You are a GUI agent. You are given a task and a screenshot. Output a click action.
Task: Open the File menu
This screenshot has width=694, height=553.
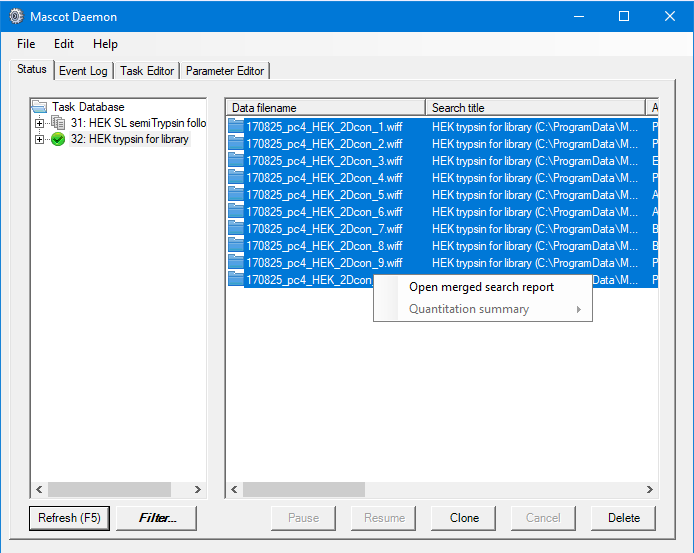26,44
